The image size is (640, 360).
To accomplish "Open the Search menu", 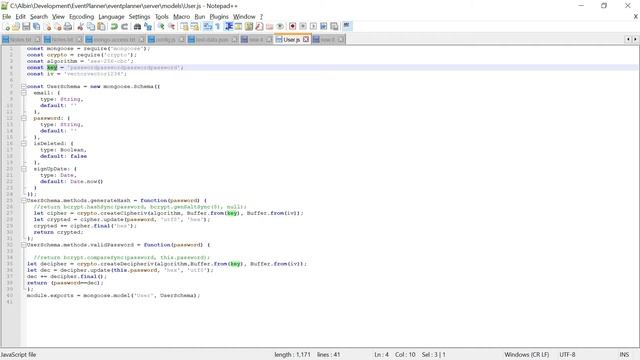I will click(x=39, y=17).
